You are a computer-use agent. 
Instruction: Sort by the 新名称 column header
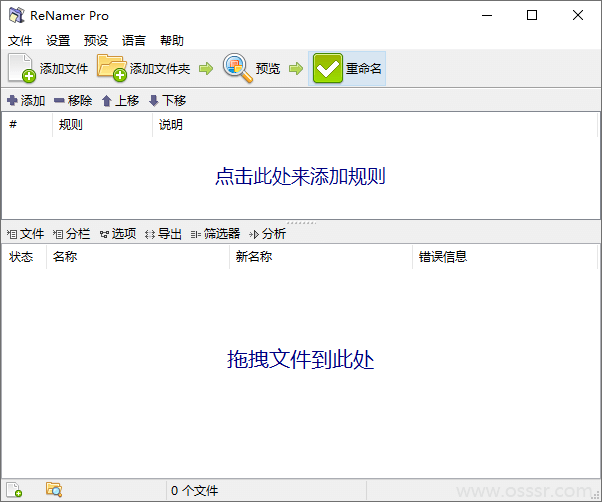tap(321, 256)
